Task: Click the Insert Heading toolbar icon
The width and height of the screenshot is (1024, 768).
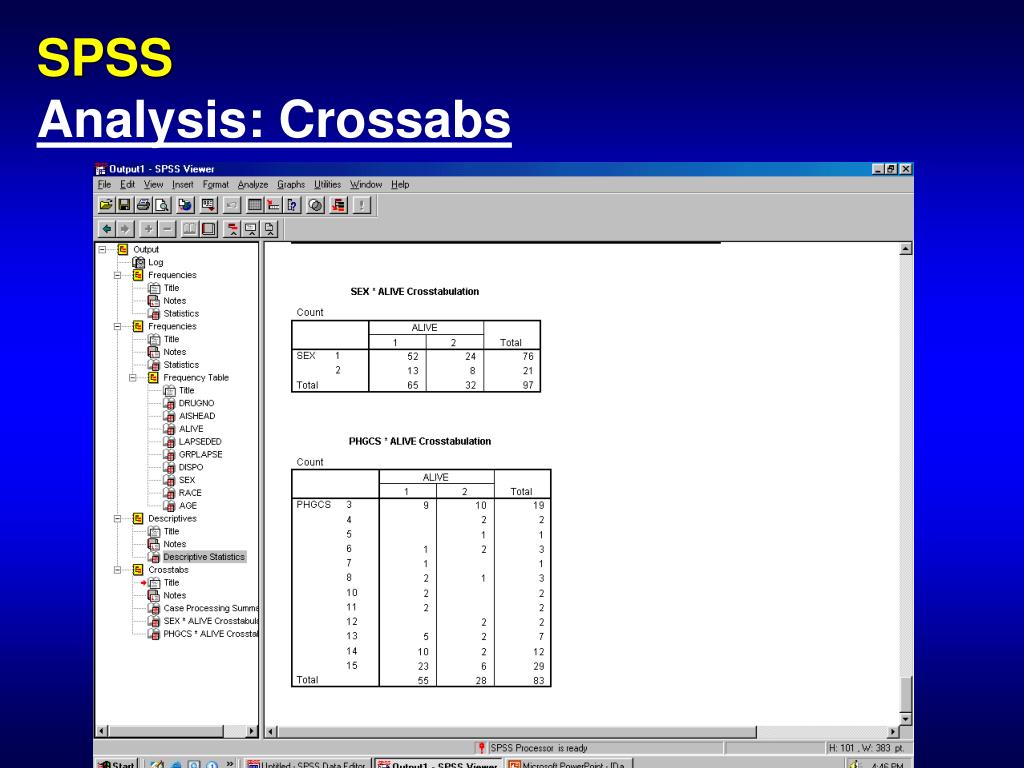Action: pos(232,229)
